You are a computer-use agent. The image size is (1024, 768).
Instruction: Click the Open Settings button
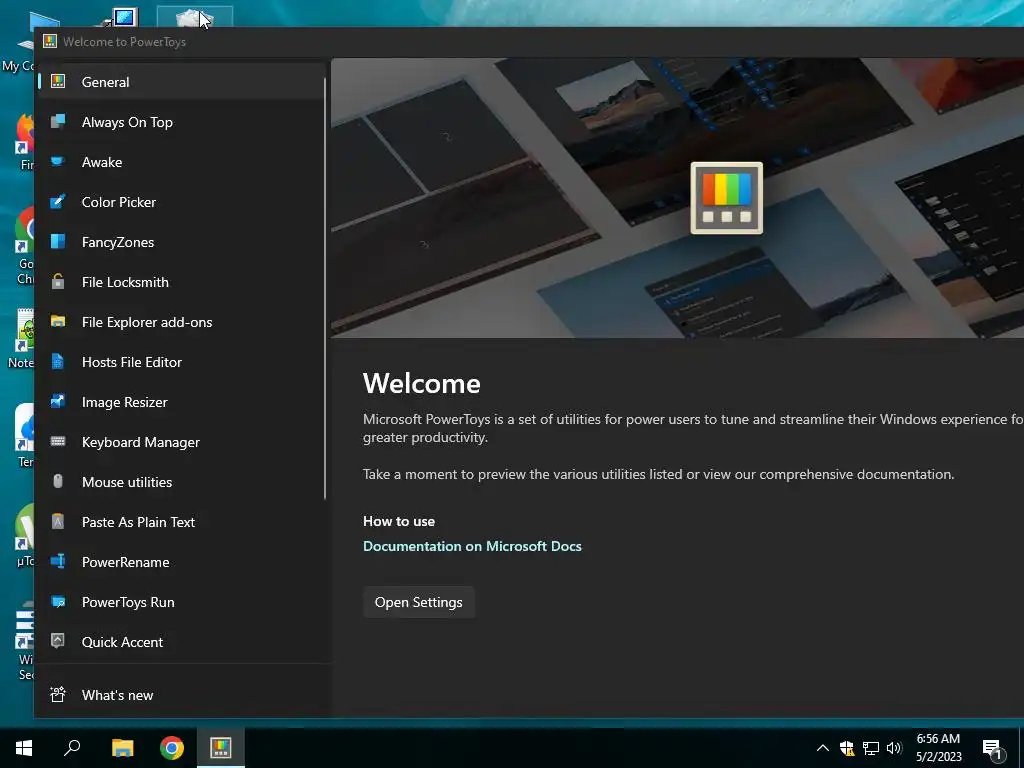[419, 601]
